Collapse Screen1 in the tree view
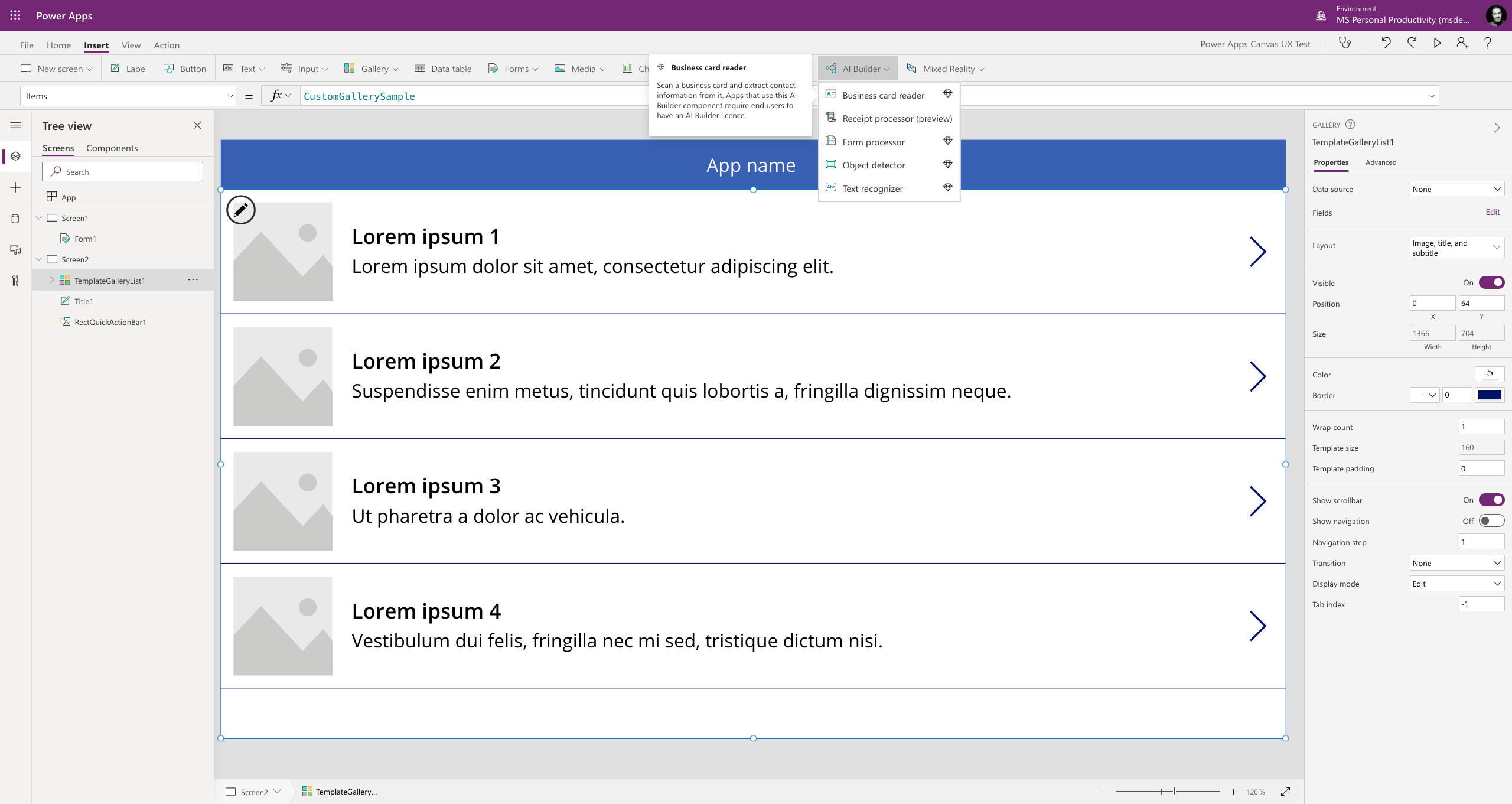The width and height of the screenshot is (1512, 804). 38,217
